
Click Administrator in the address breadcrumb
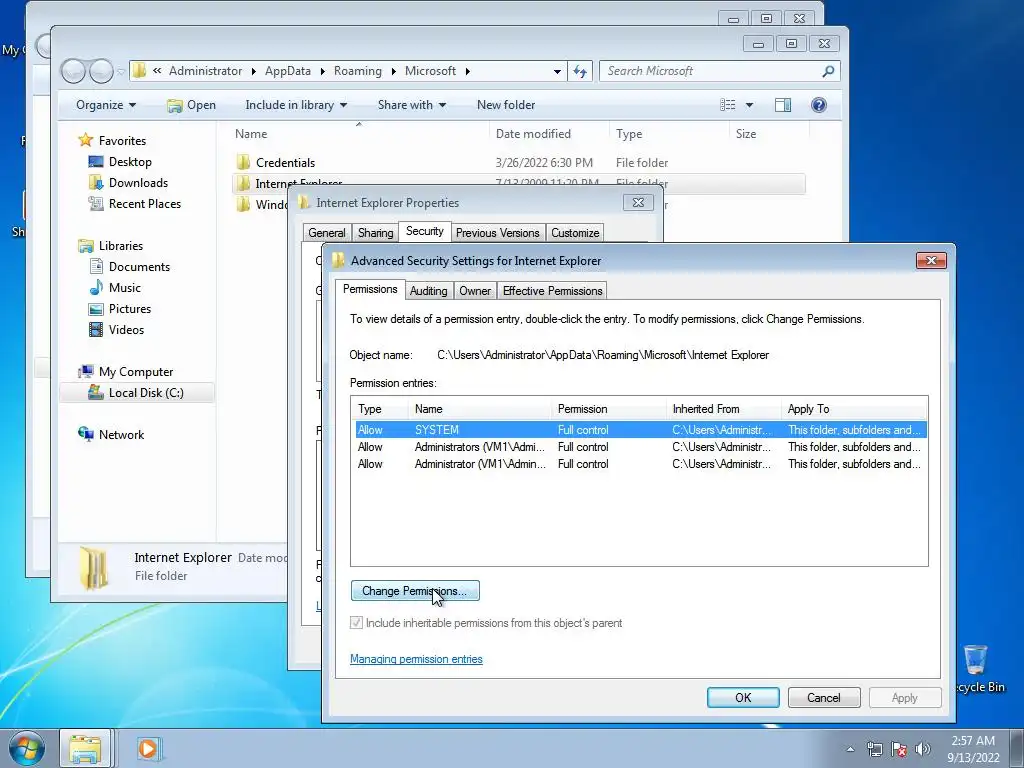[x=205, y=71]
